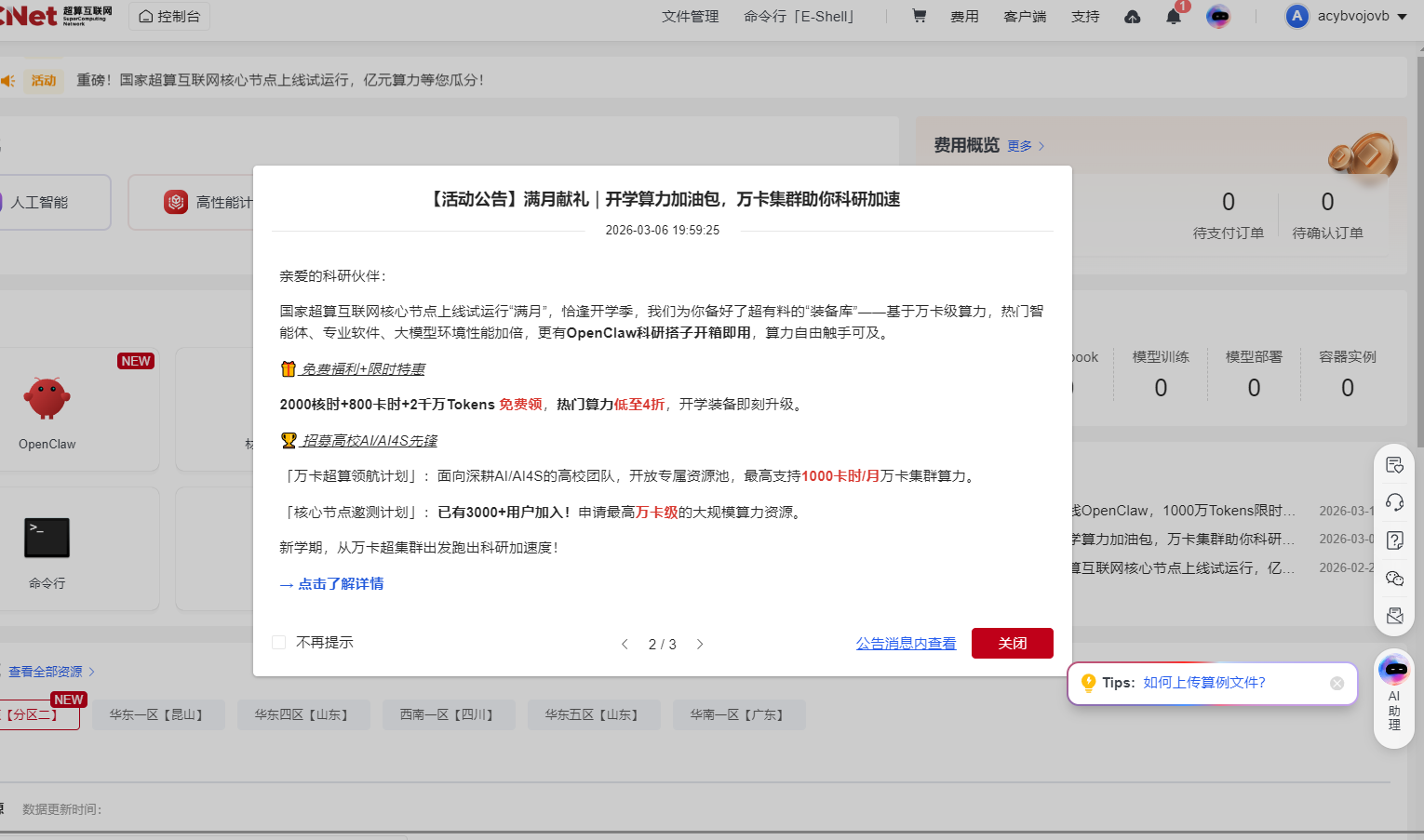Launch the OpenClaw application icon

(47, 396)
